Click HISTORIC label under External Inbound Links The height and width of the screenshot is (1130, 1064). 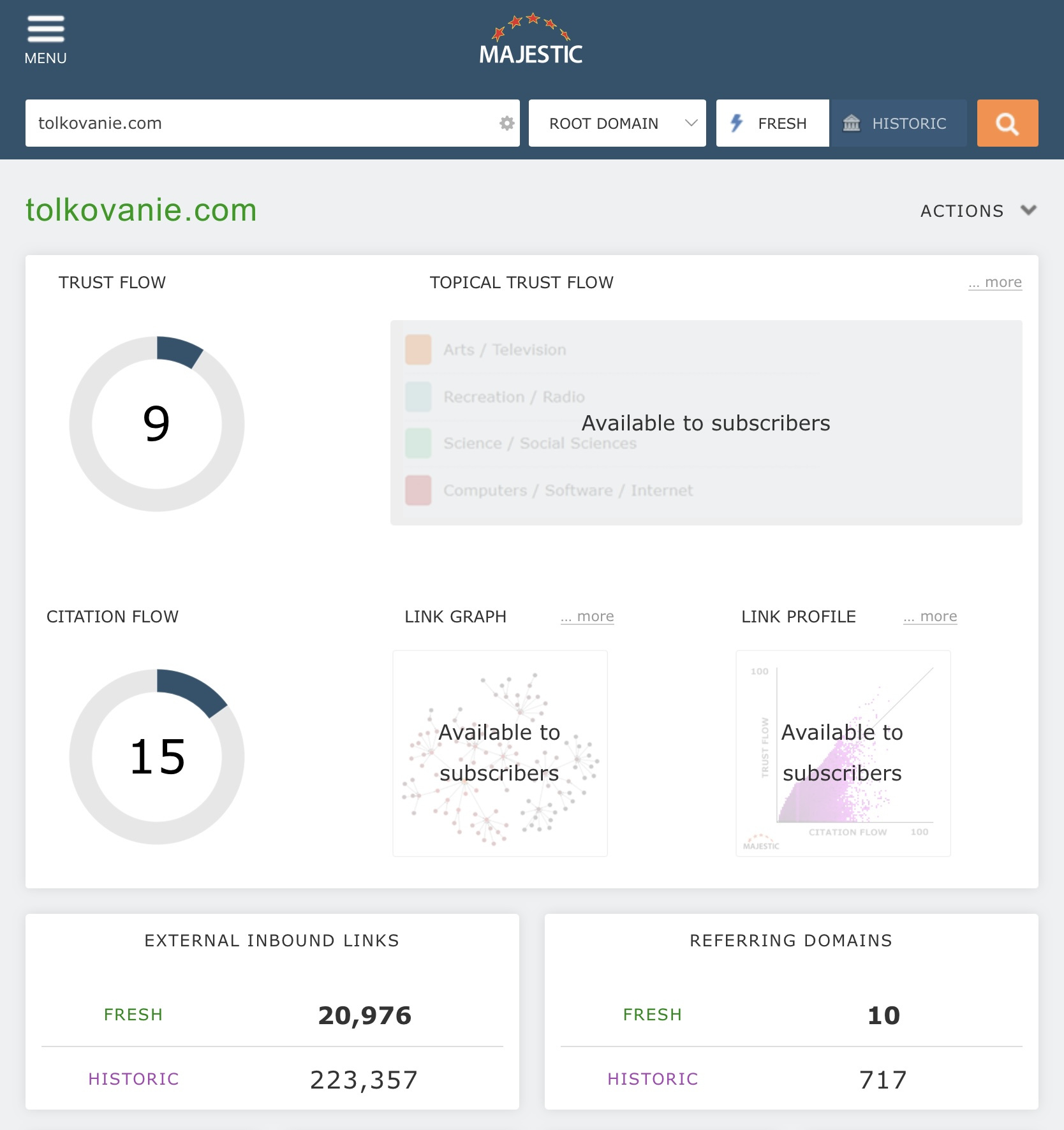pyautogui.click(x=134, y=1079)
